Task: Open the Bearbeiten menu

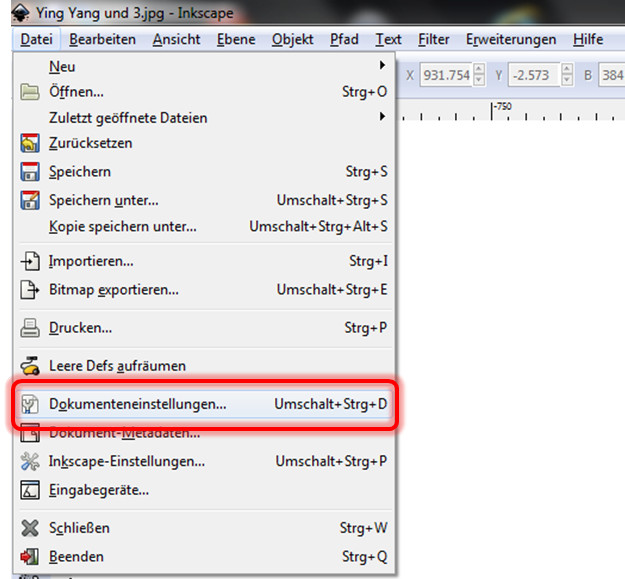Action: (102, 39)
